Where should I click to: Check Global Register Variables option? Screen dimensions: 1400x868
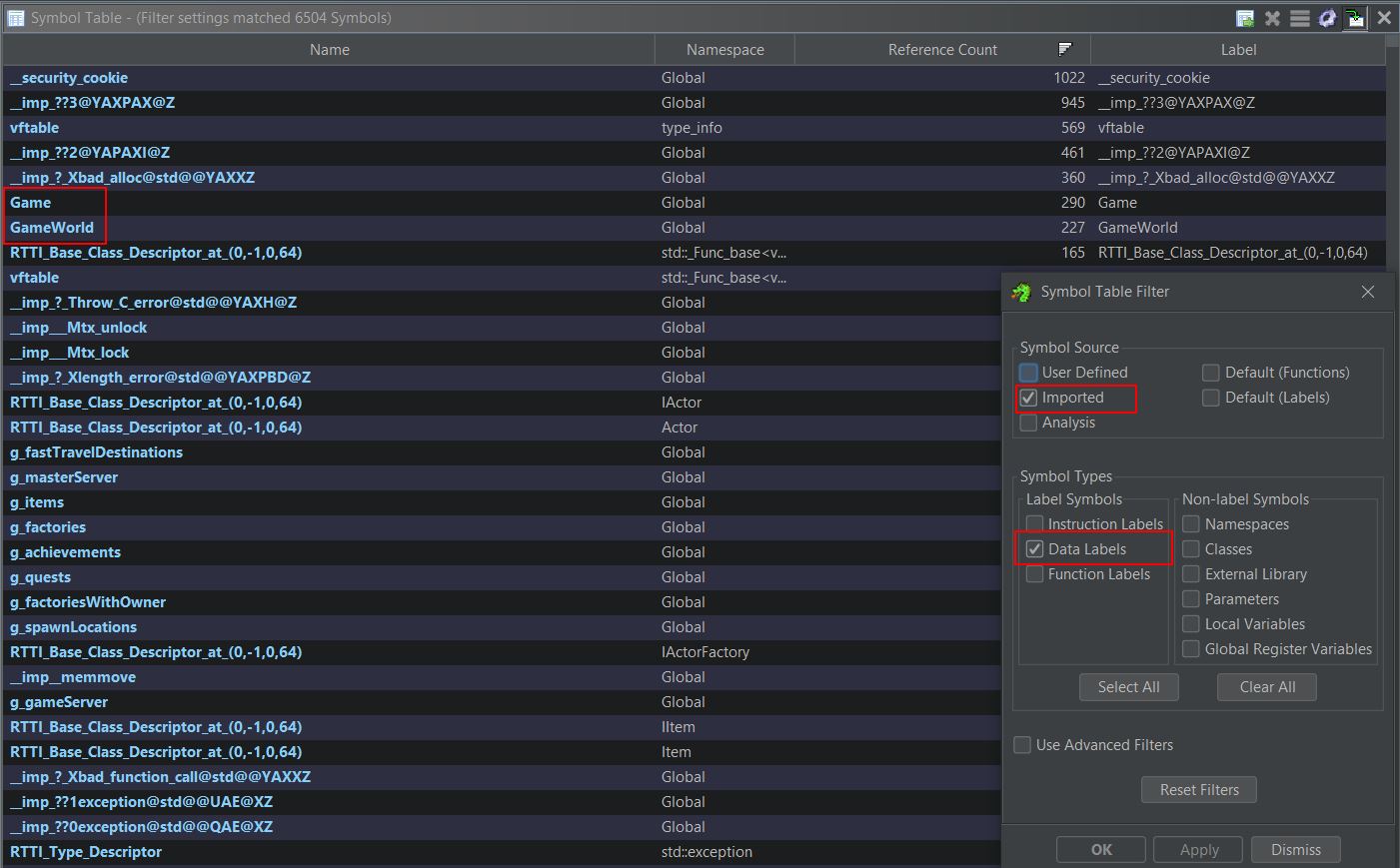[x=1191, y=649]
